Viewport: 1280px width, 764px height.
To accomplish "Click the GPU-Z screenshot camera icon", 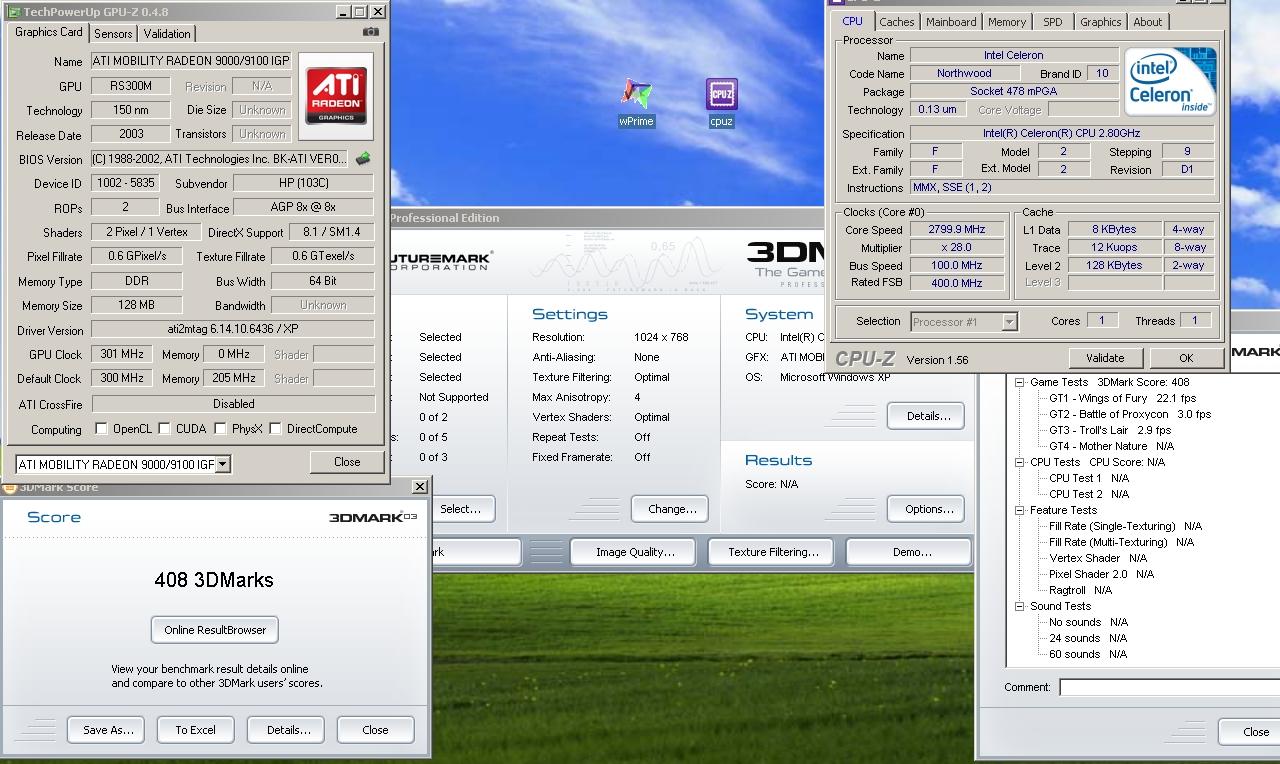I will pos(370,32).
